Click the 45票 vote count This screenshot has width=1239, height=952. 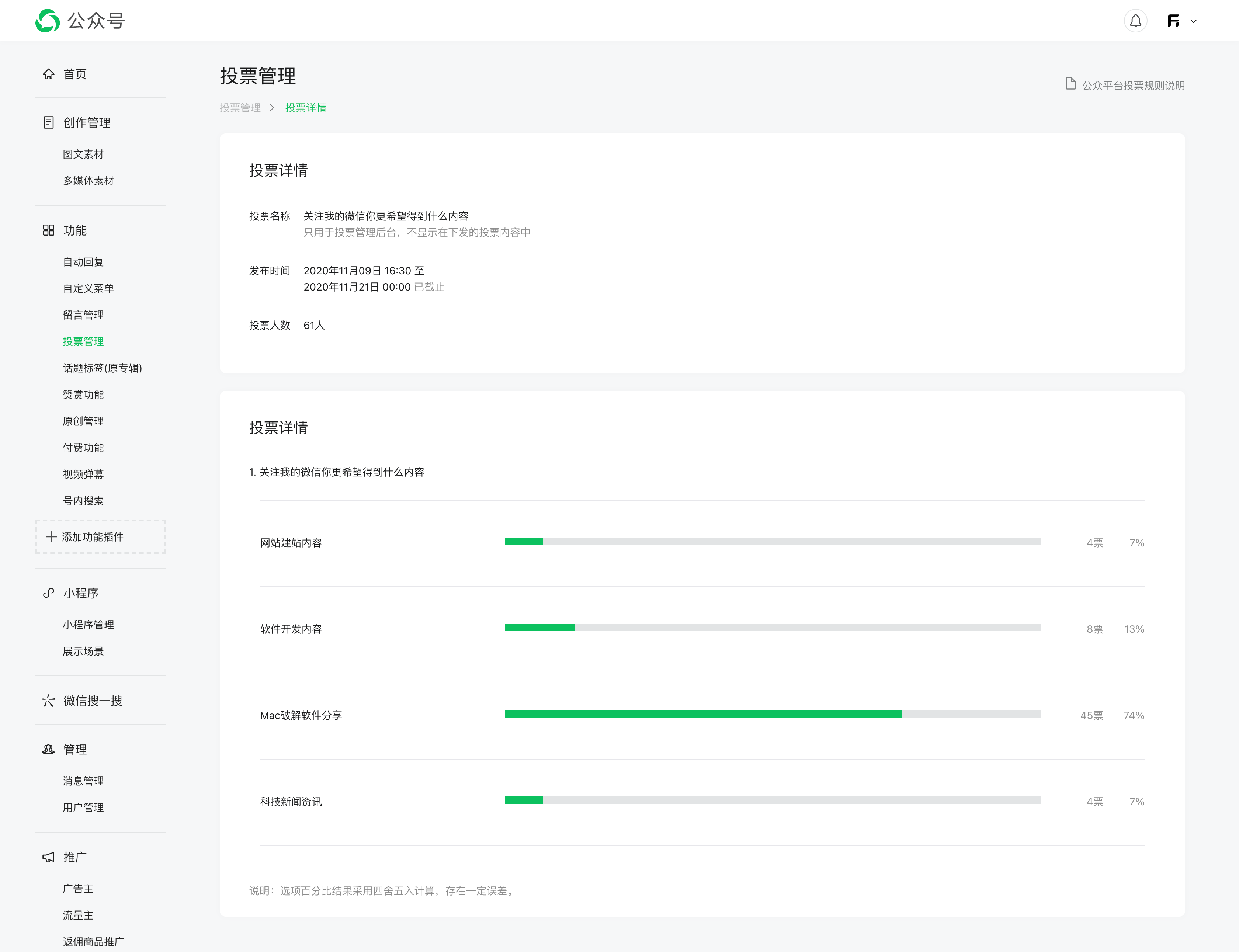click(x=1091, y=715)
